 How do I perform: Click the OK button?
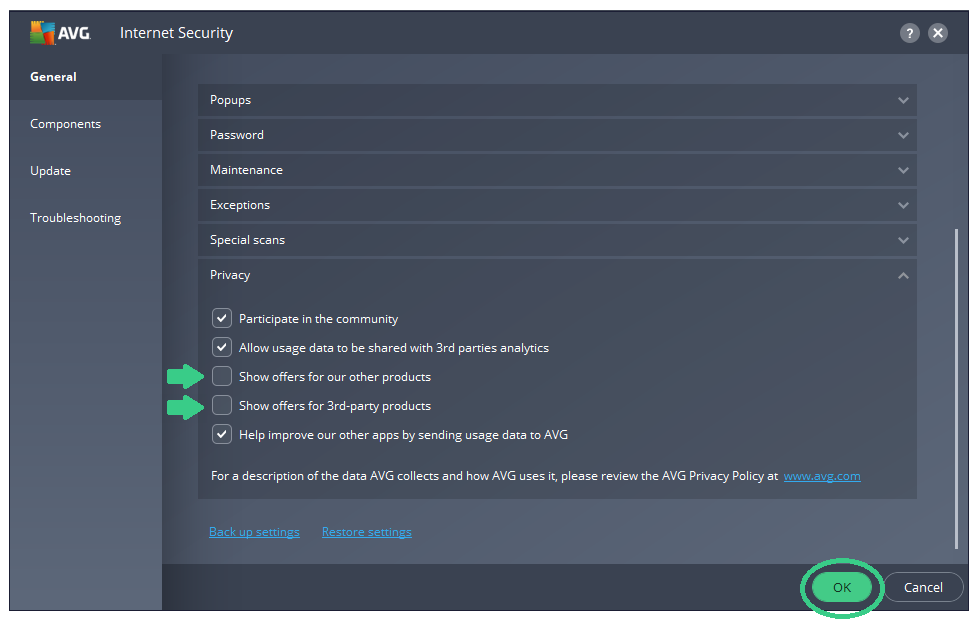coord(841,587)
